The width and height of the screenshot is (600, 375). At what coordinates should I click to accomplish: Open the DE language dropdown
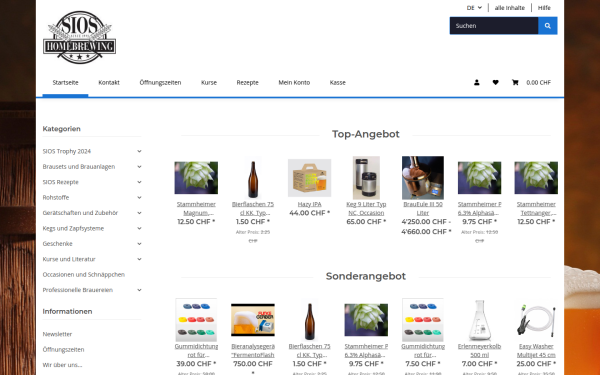[474, 8]
